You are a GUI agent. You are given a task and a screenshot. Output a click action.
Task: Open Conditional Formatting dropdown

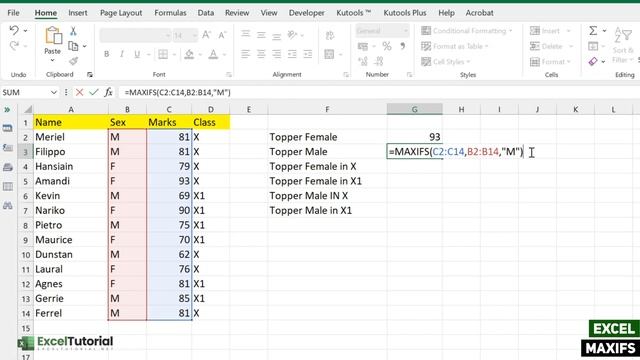tap(467, 31)
